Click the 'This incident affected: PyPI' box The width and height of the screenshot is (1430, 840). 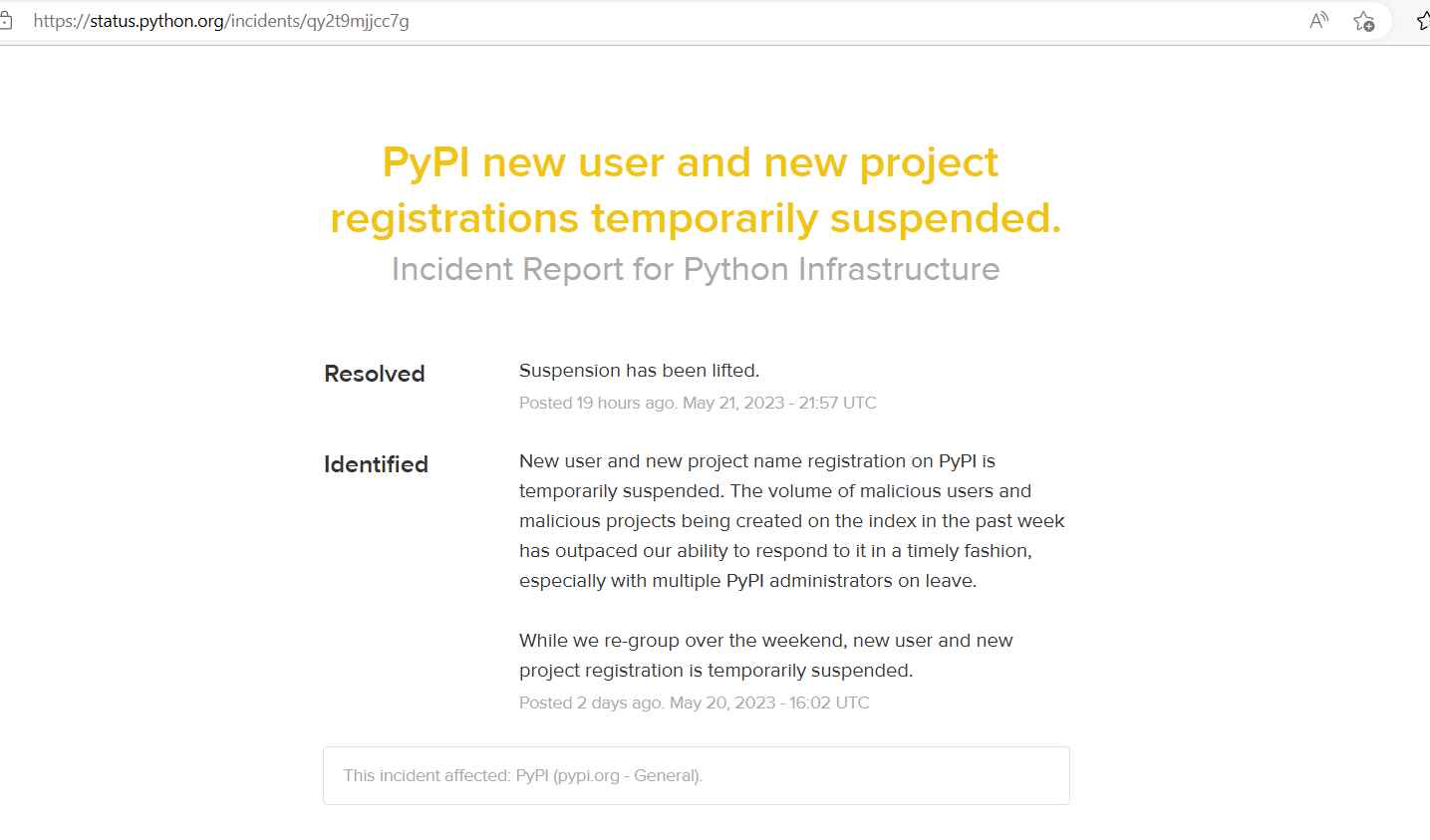(696, 775)
